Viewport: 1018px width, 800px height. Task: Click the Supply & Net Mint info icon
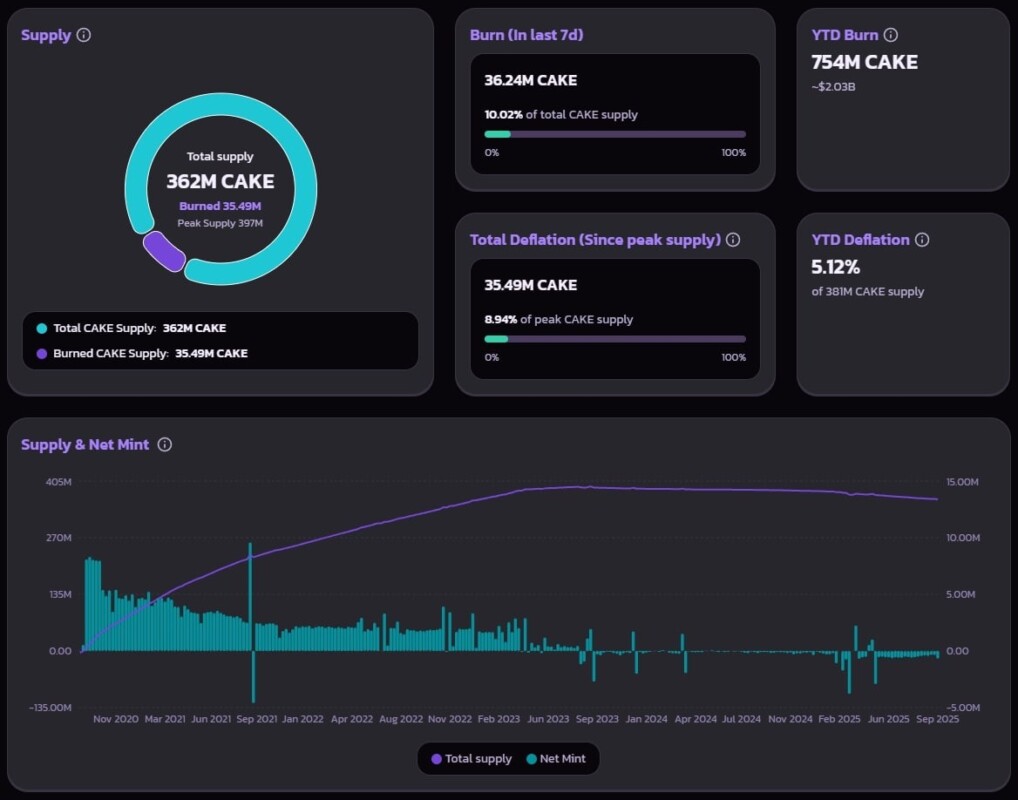pyautogui.click(x=165, y=444)
